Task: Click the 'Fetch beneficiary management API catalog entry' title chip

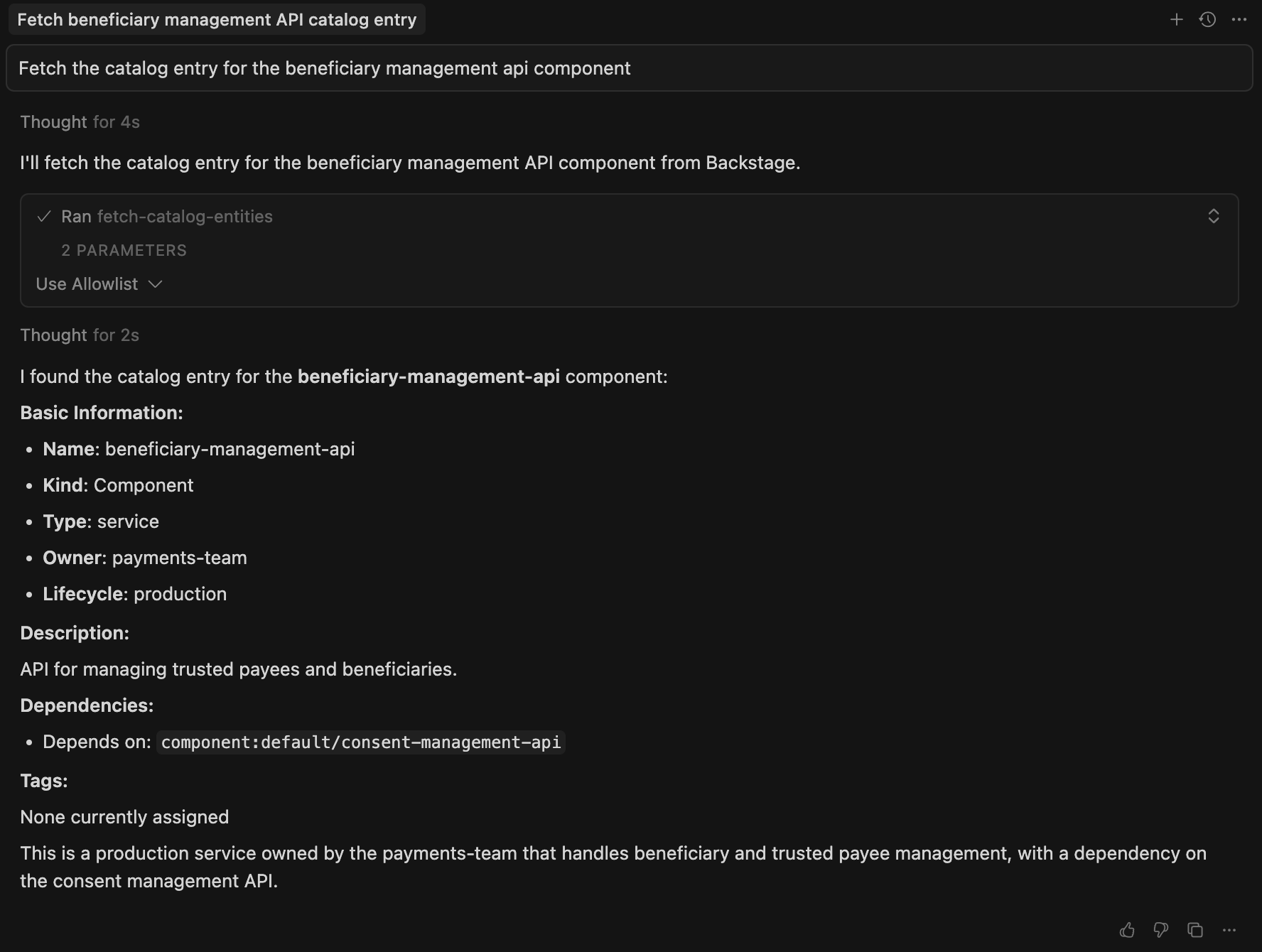Action: point(217,19)
